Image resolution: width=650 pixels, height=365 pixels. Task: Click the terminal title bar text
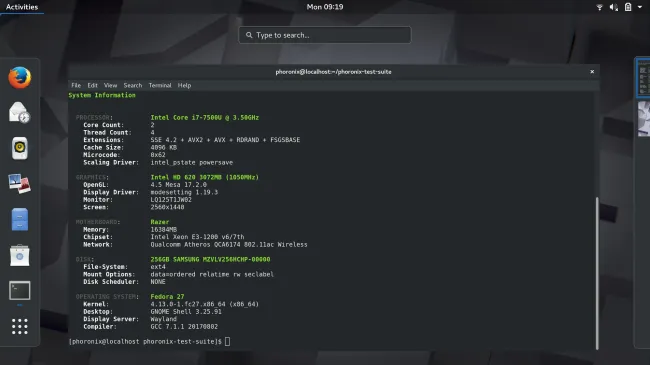point(333,72)
